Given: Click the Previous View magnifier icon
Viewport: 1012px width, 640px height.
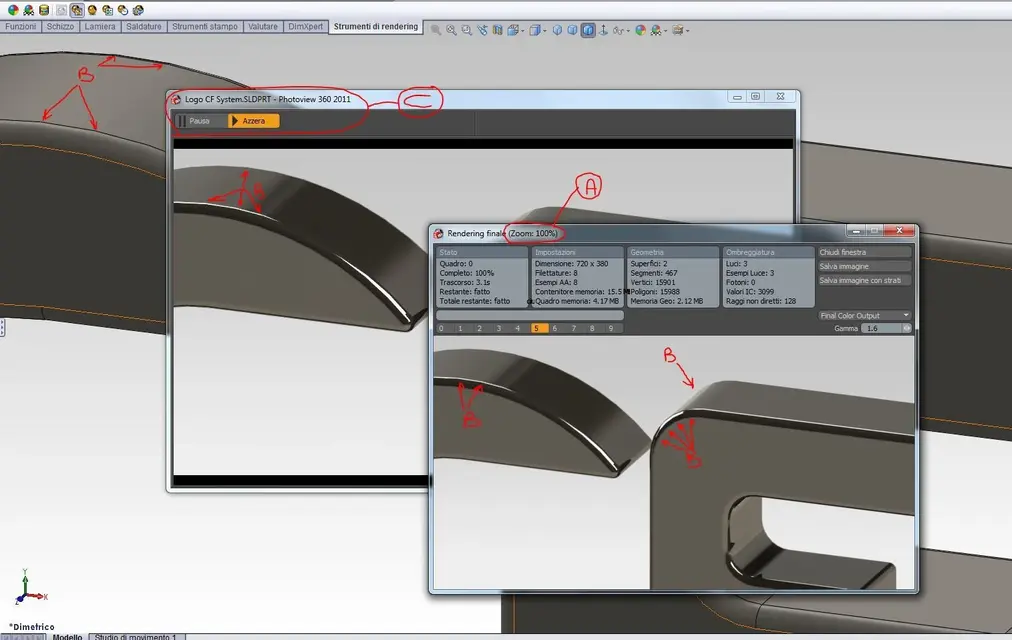Looking at the screenshot, I should pos(467,30).
